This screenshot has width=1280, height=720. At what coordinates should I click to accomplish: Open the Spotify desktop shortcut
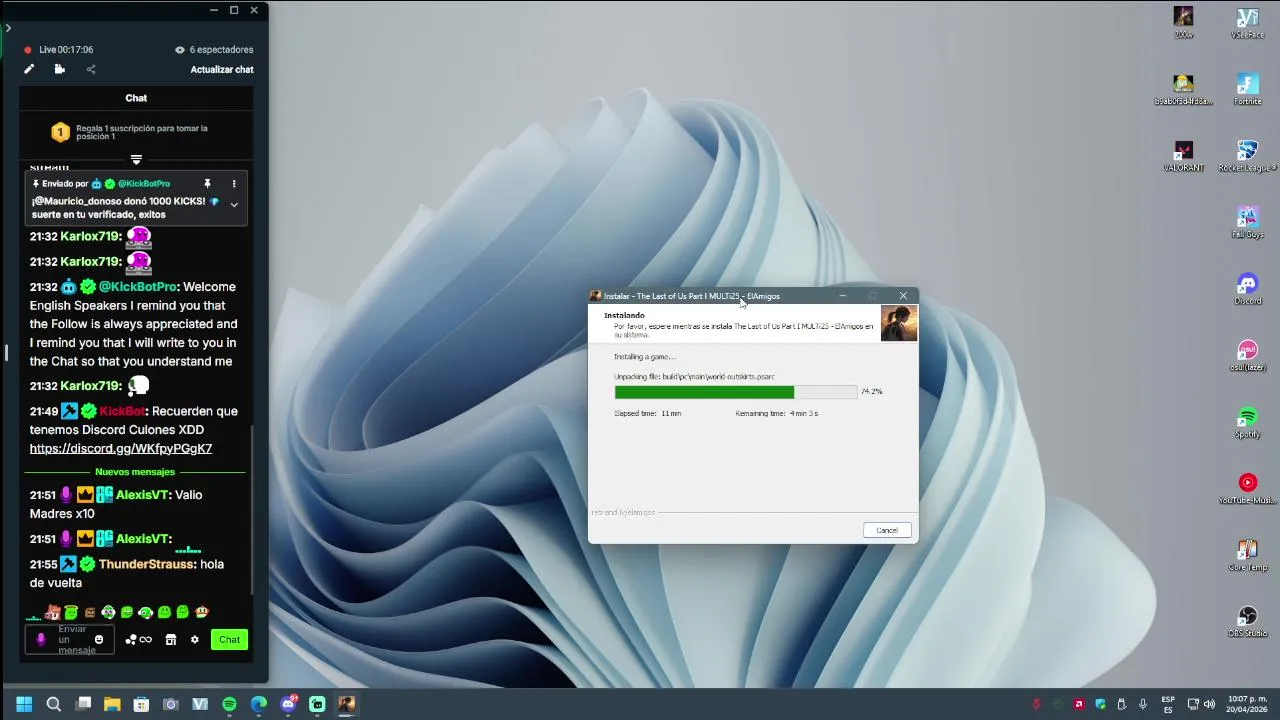1247,422
